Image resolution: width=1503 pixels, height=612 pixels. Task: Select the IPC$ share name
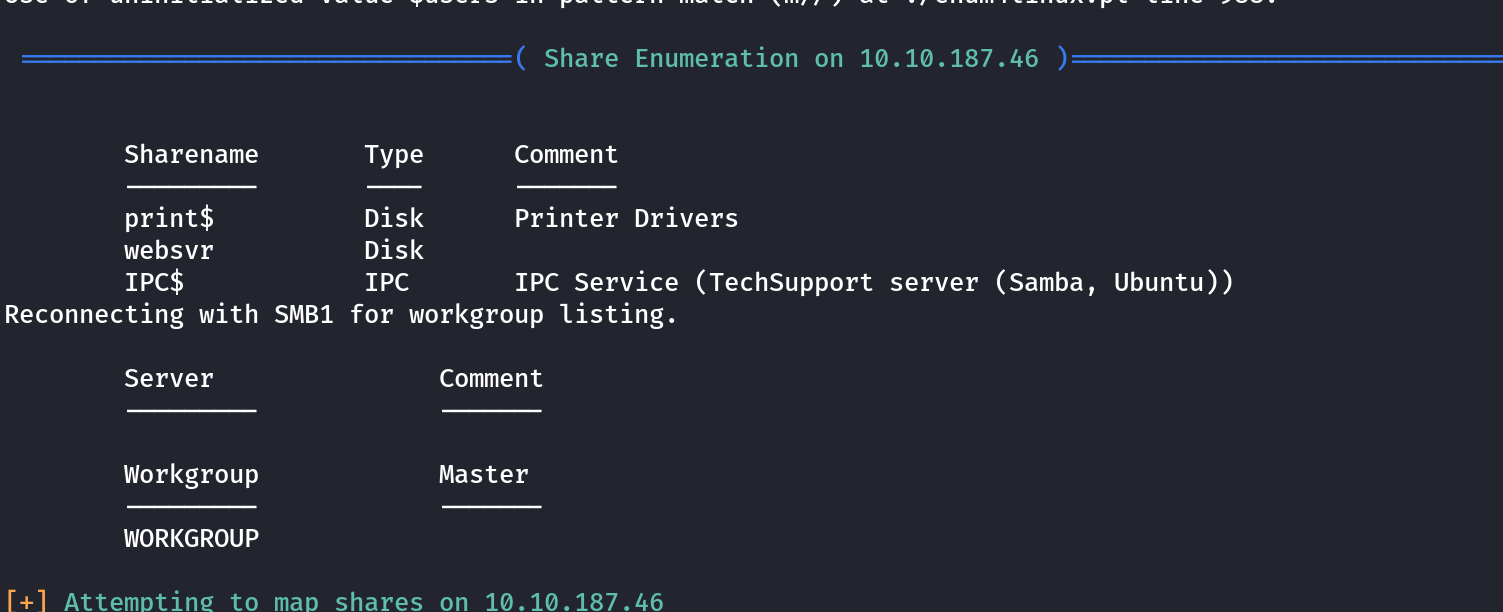pos(154,283)
